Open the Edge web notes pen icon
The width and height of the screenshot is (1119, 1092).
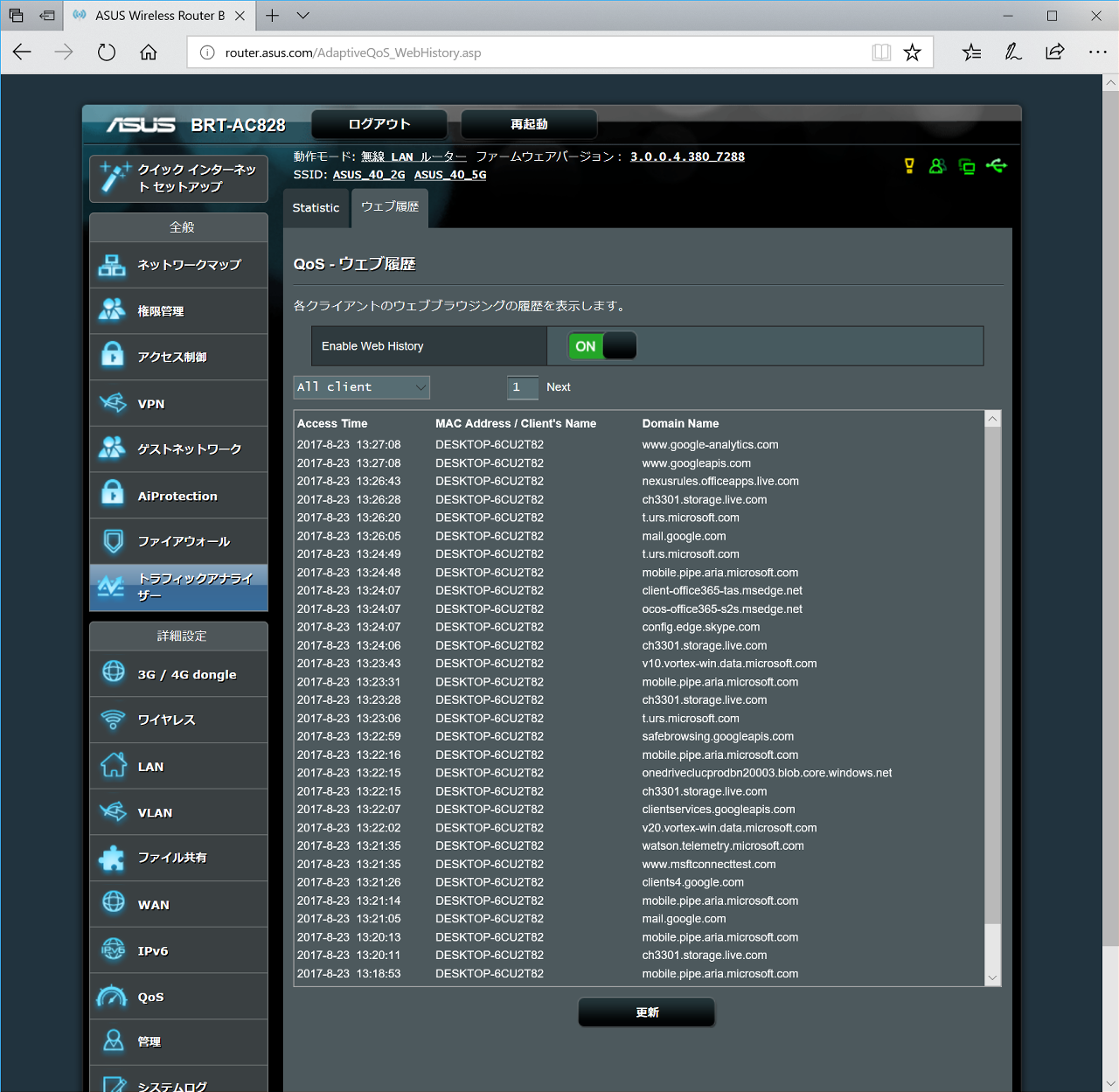point(1013,52)
